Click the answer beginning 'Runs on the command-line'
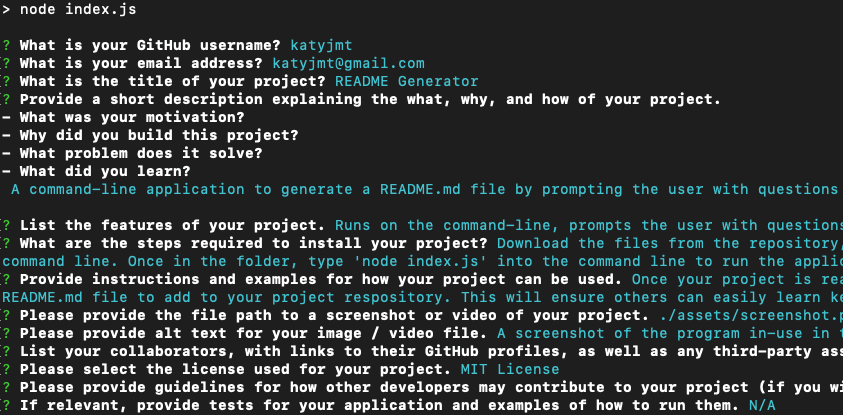The width and height of the screenshot is (843, 415). (x=588, y=225)
